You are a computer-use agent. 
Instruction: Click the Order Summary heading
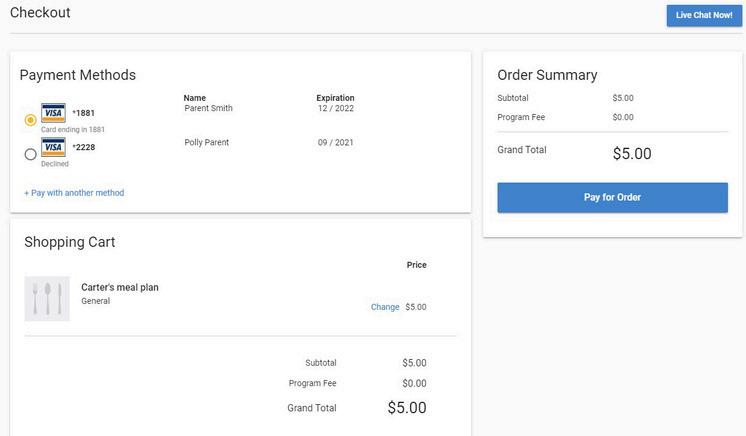pyautogui.click(x=547, y=75)
